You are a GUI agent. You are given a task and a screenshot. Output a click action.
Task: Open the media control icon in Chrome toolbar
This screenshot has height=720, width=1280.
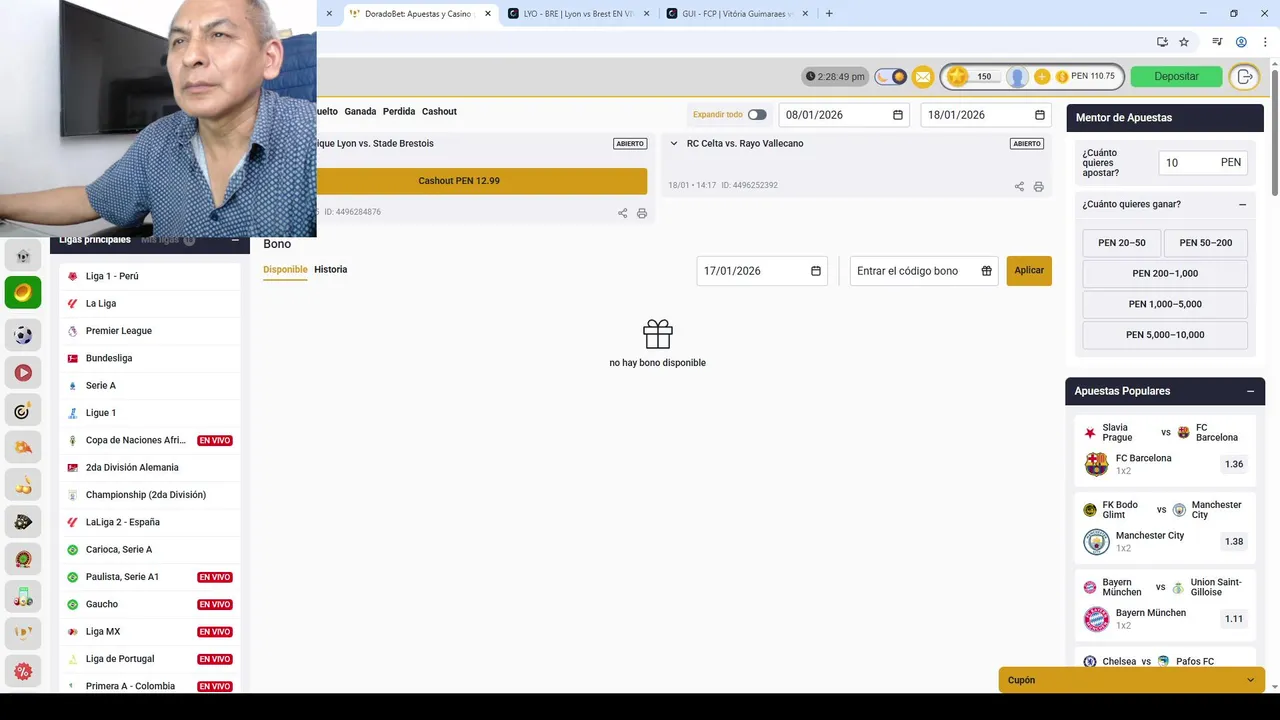coord(1217,42)
